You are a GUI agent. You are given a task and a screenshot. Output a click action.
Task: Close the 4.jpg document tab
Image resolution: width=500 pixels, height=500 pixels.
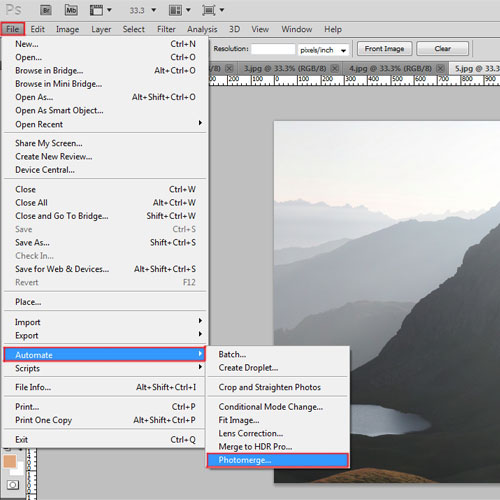[440, 69]
